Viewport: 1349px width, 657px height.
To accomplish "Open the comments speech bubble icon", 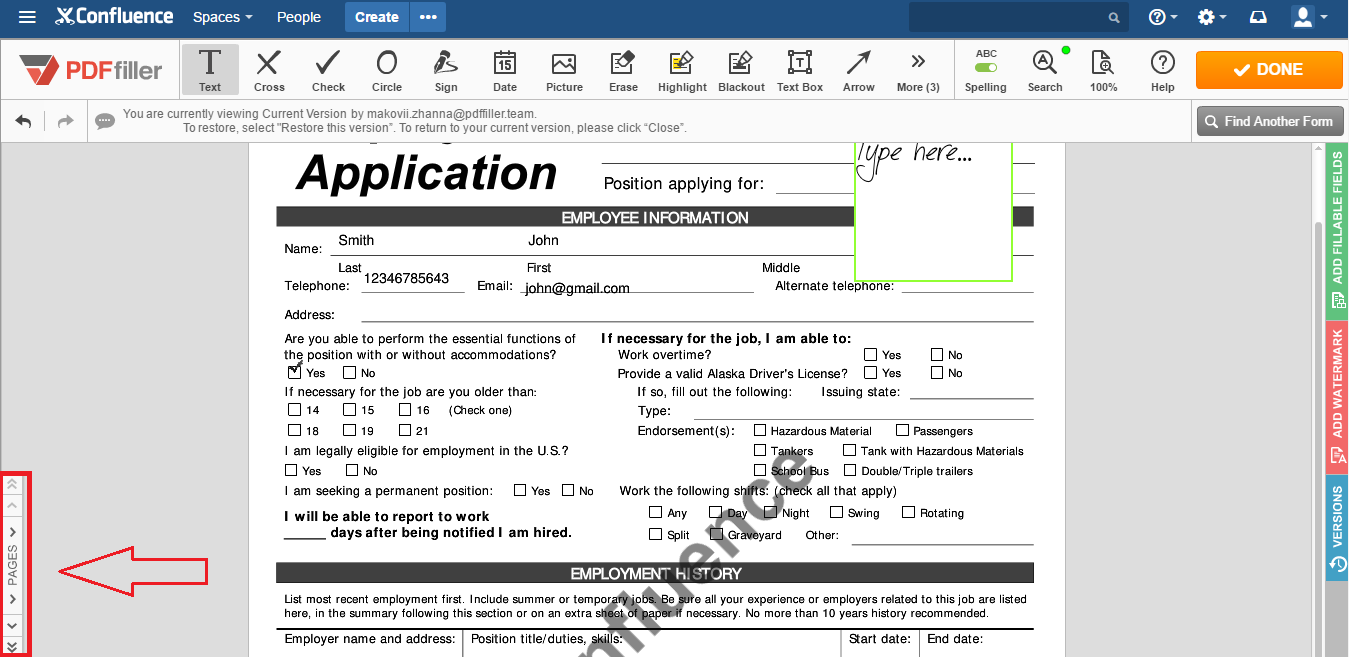I will tap(105, 122).
